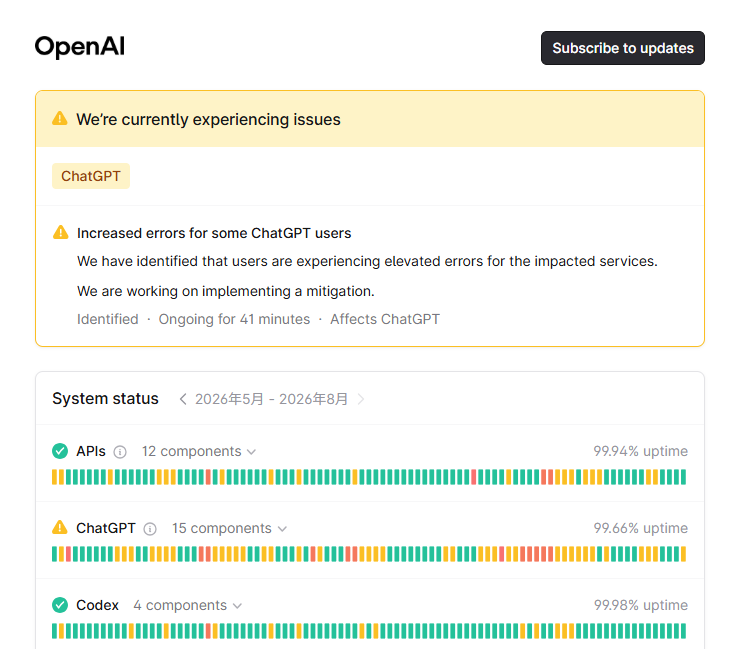Click the APIs group name

pos(91,451)
